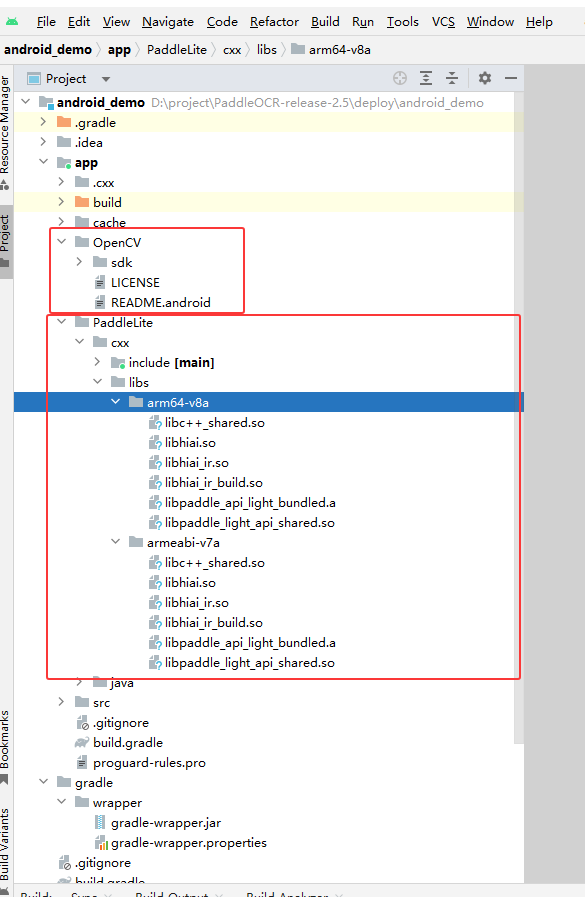
Task: Open the Project panel gear settings
Action: [x=485, y=78]
